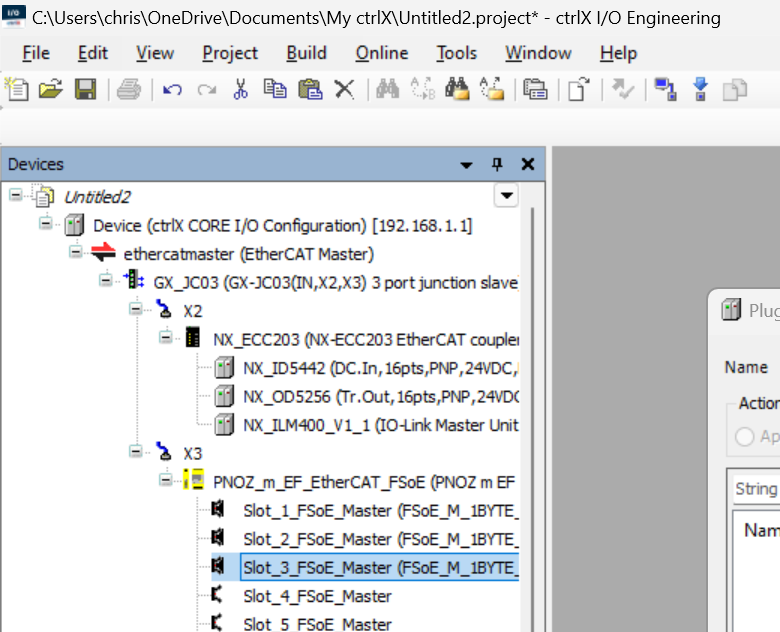Collapse the Device (ctrlX CORE) node
This screenshot has width=780, height=632.
tap(46, 223)
